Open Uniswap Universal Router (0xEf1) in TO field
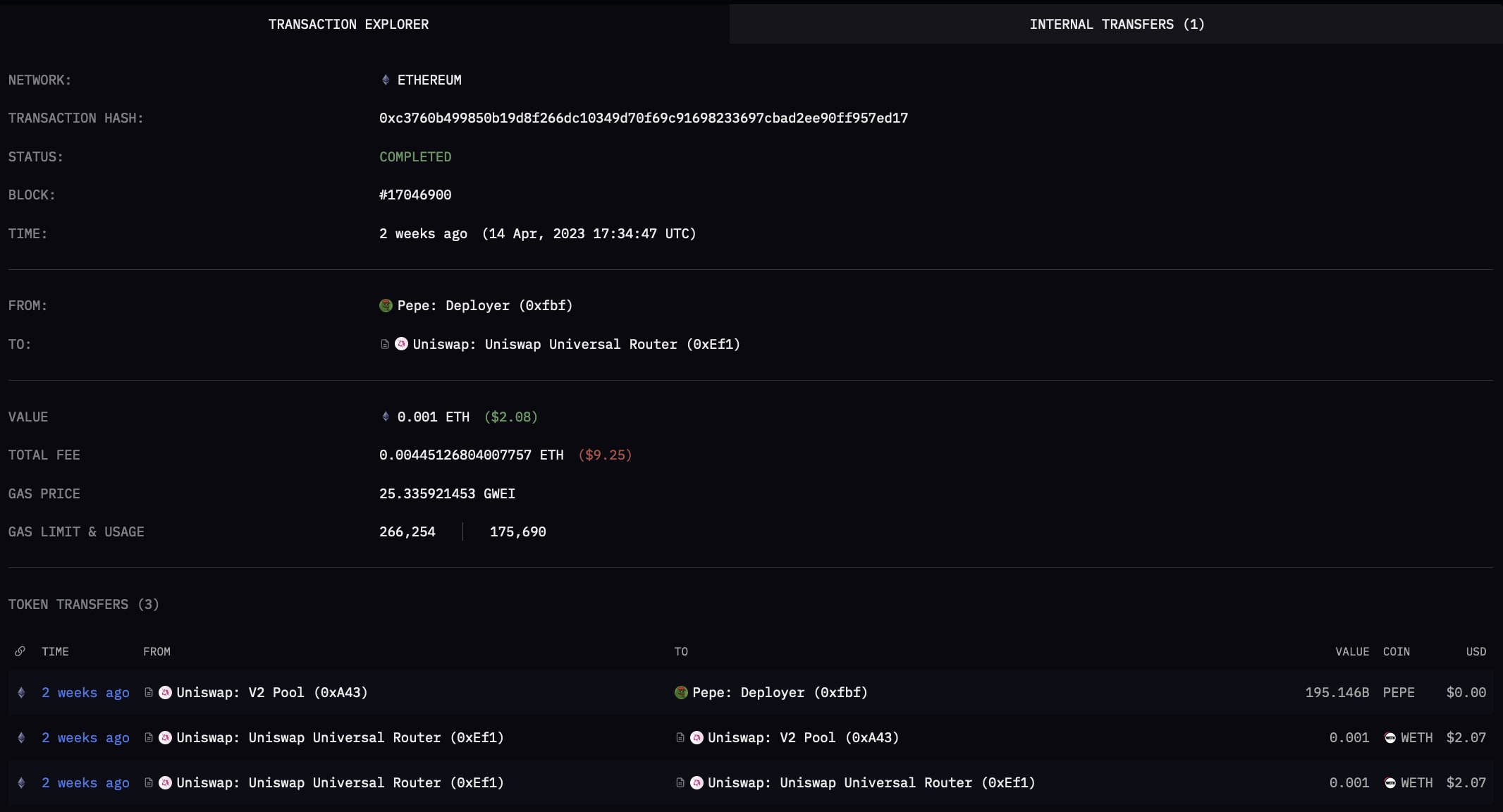This screenshot has height=812, width=1503. coord(577,344)
